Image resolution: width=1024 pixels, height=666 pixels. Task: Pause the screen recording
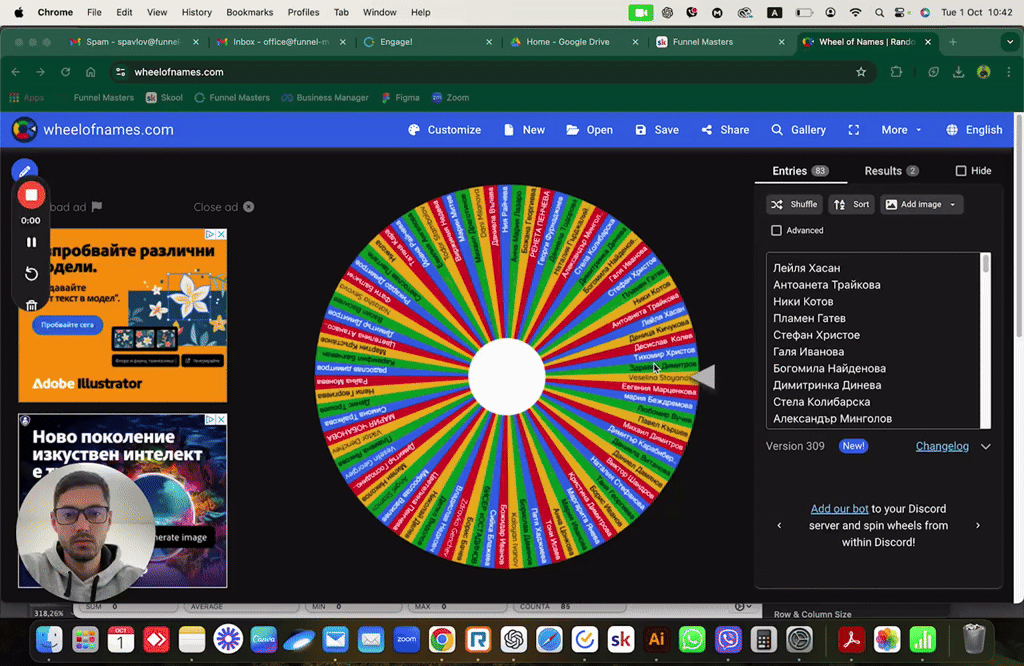click(x=31, y=242)
